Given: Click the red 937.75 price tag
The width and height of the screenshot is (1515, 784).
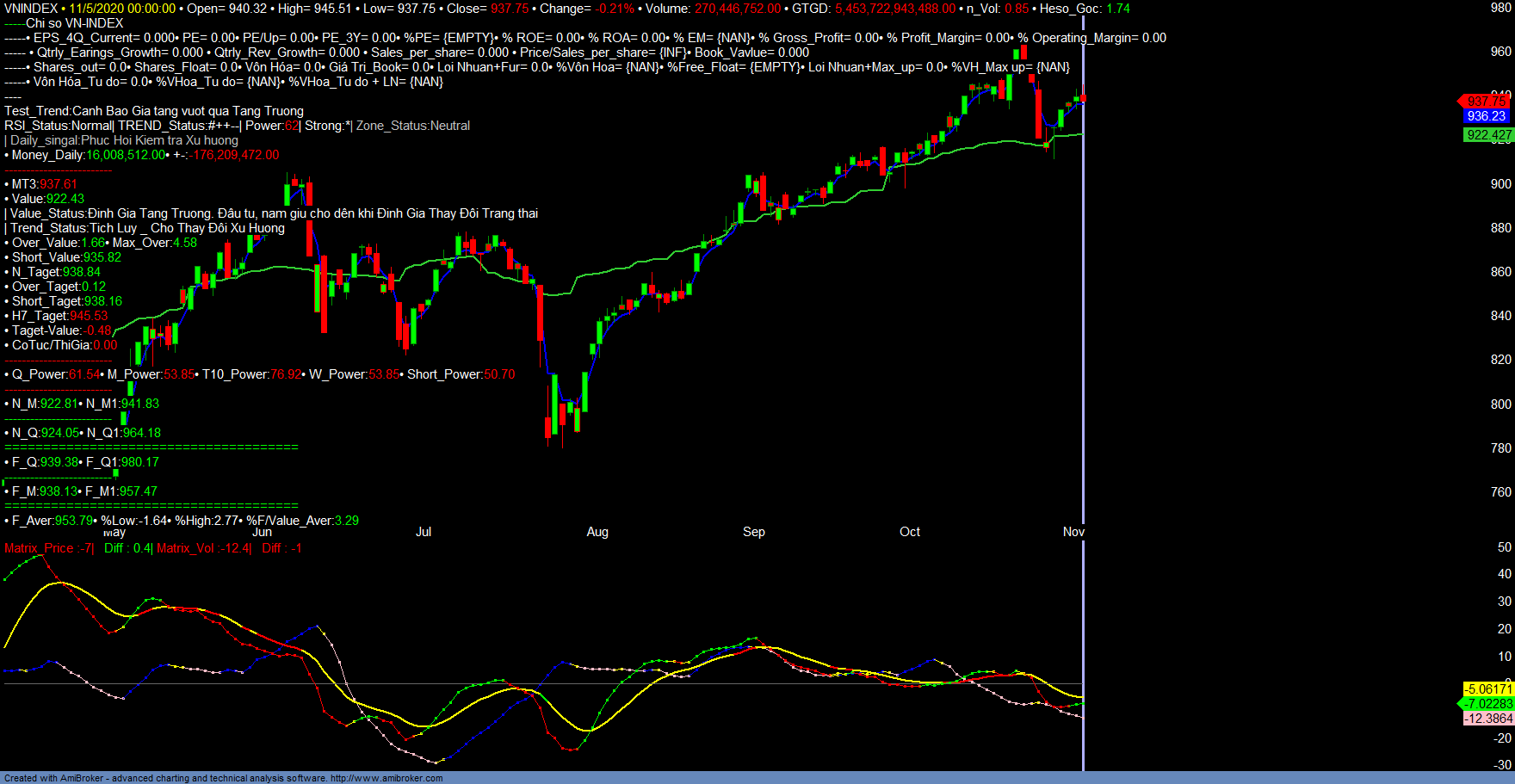Looking at the screenshot, I should click(x=1486, y=102).
